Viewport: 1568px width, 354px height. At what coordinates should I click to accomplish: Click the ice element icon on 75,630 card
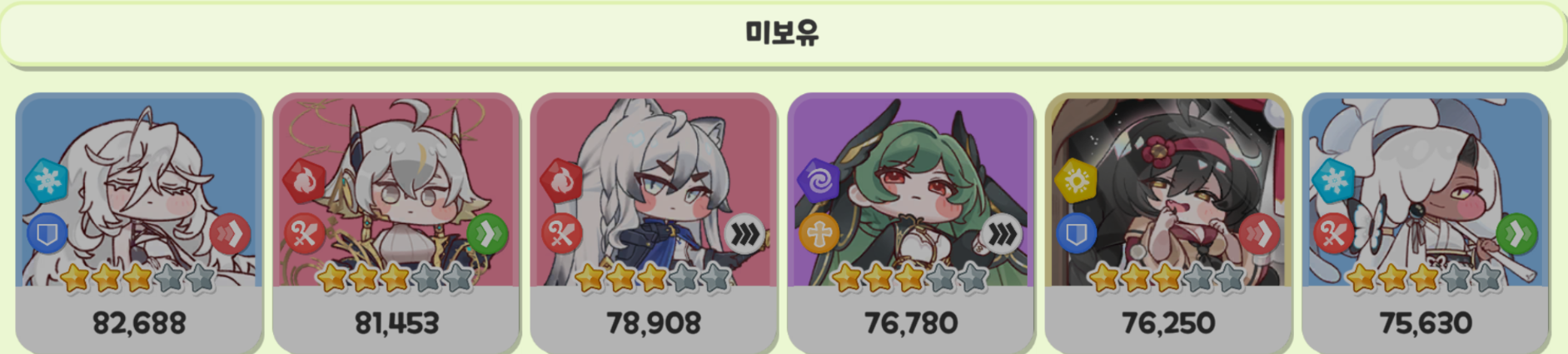(1334, 180)
